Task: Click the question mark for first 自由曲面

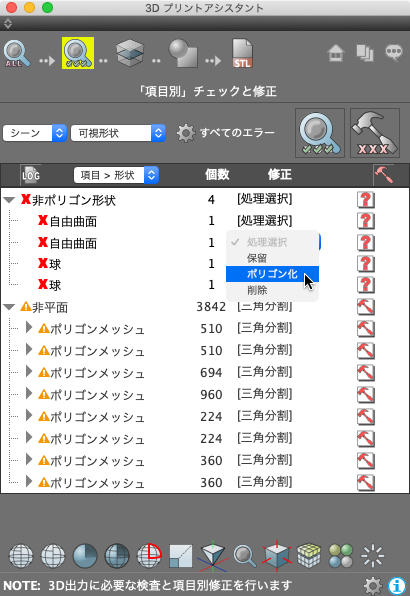Action: [x=366, y=221]
